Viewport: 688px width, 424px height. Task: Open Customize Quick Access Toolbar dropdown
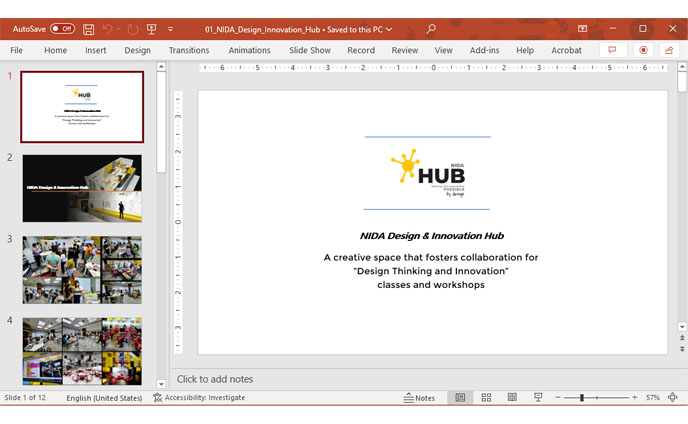170,29
